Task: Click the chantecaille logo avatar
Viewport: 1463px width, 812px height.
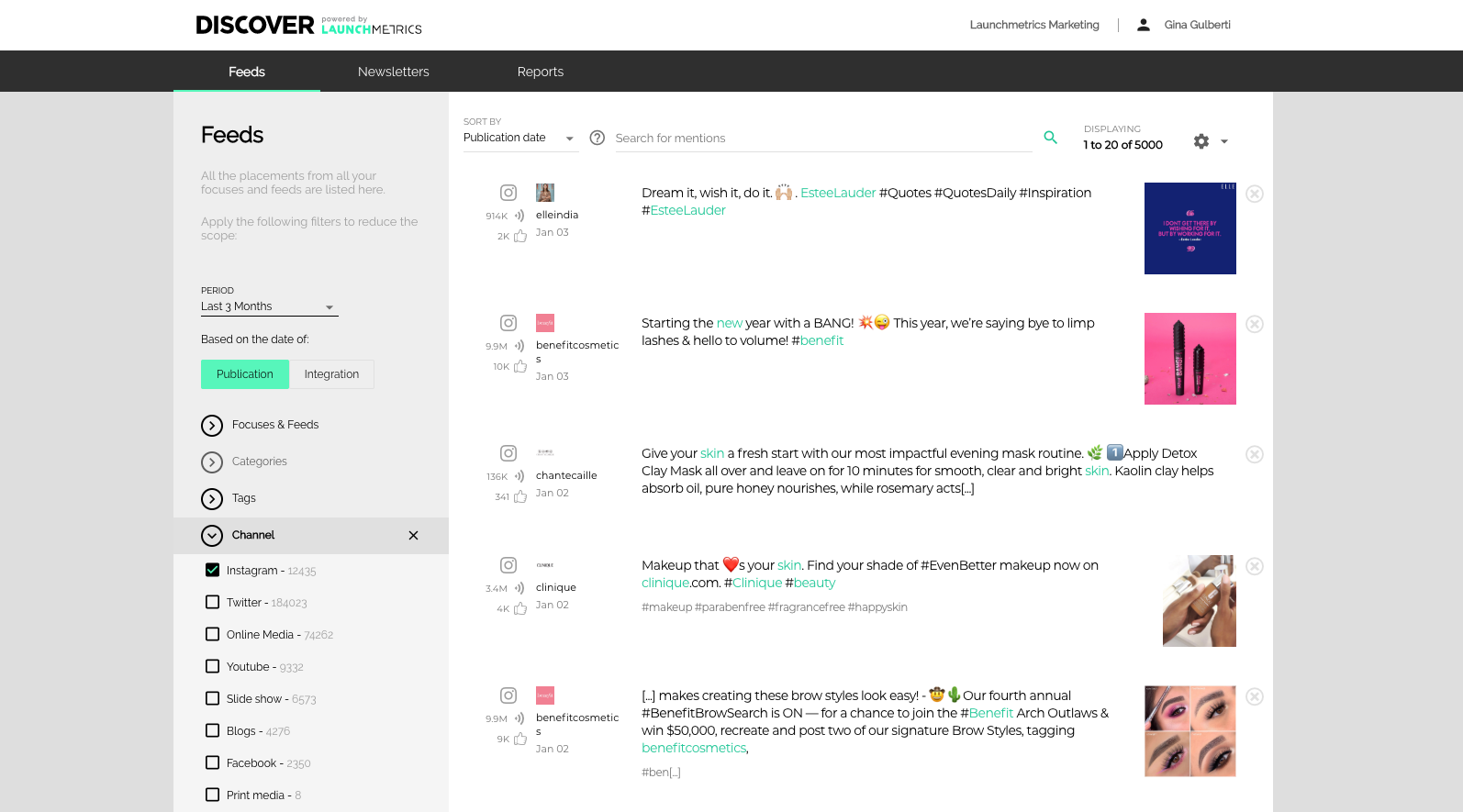Action: coord(545,453)
